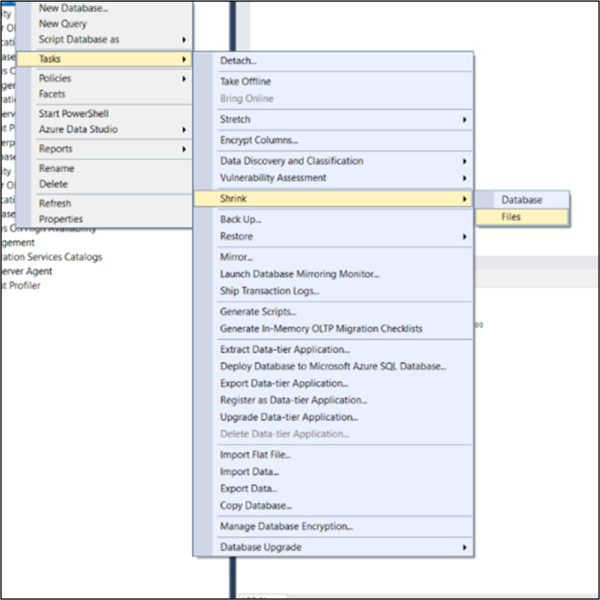This screenshot has height=600, width=600.
Task: Click Detach... in the Tasks menu
Action: (239, 61)
